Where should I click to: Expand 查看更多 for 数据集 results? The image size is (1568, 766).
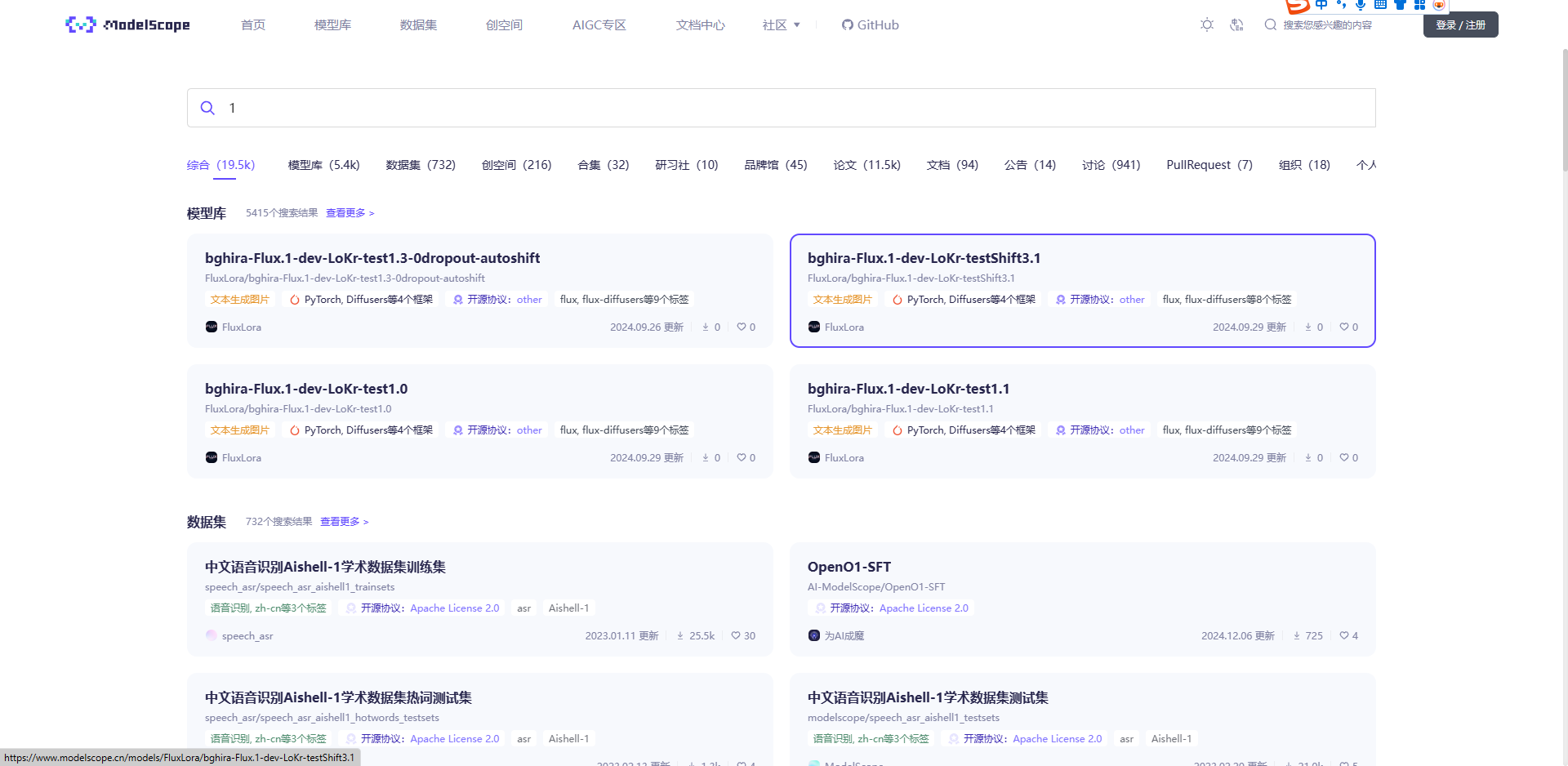click(344, 522)
